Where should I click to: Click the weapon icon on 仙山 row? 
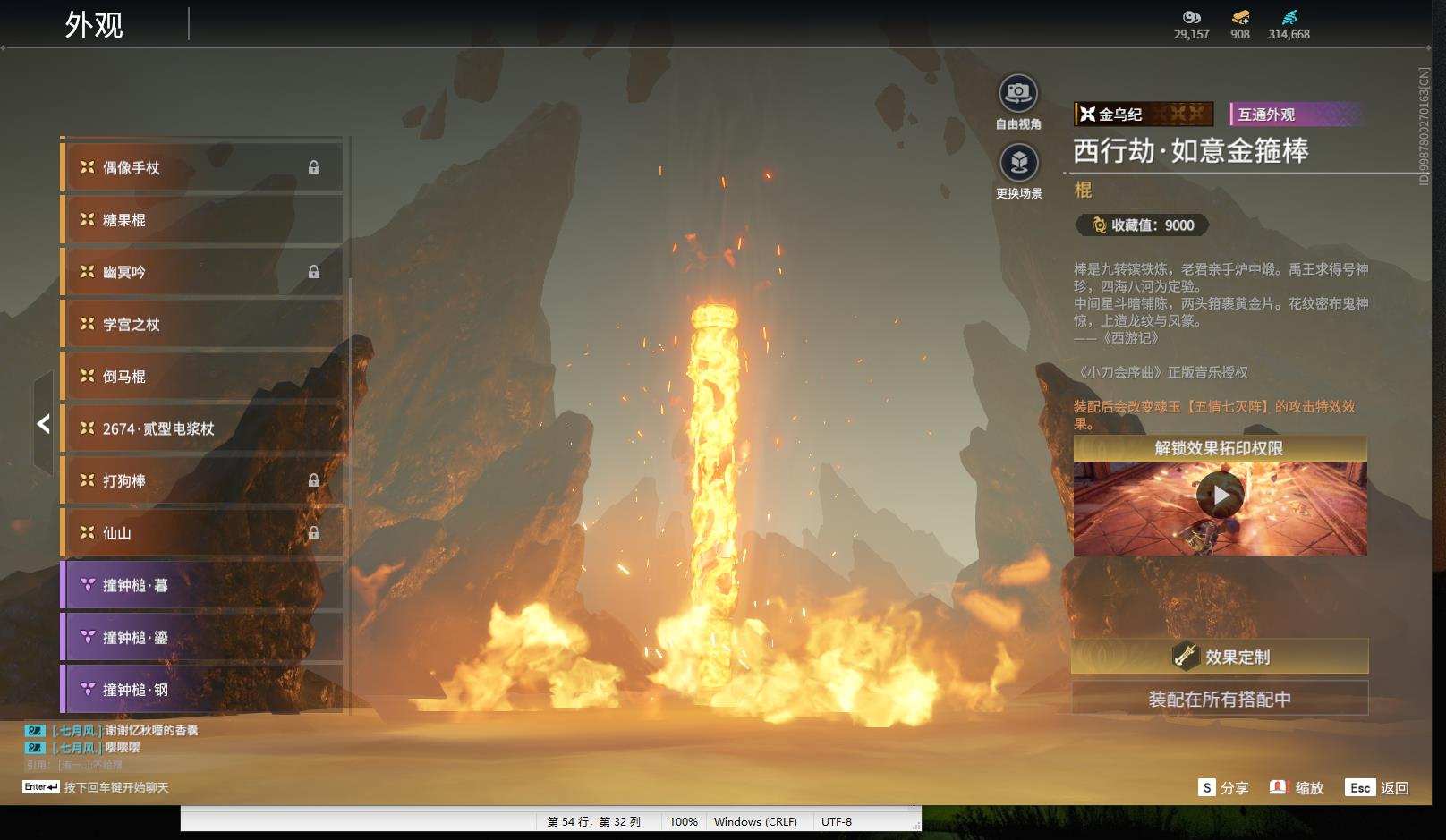tap(87, 532)
